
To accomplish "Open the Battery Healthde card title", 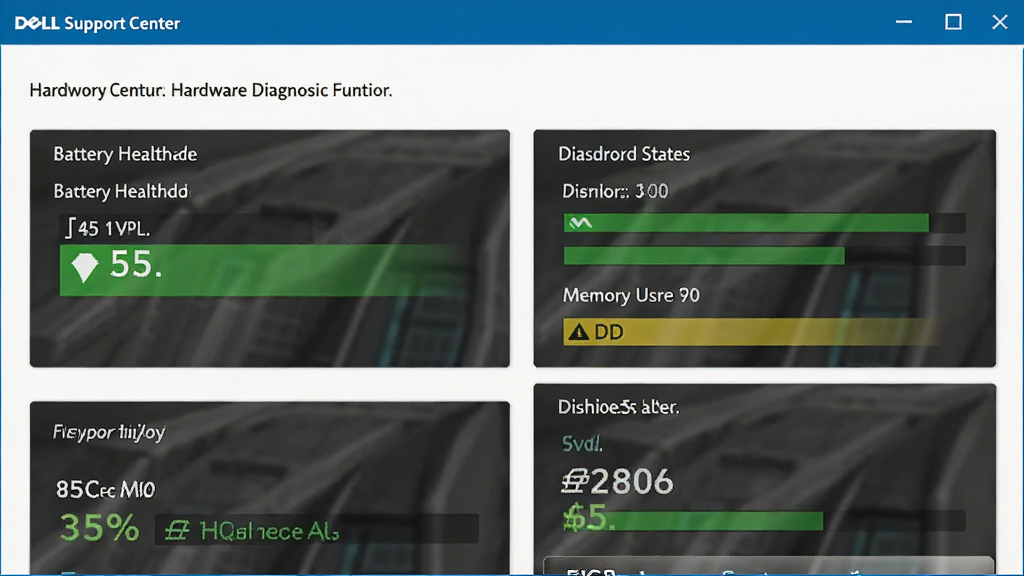I will pyautogui.click(x=125, y=154).
